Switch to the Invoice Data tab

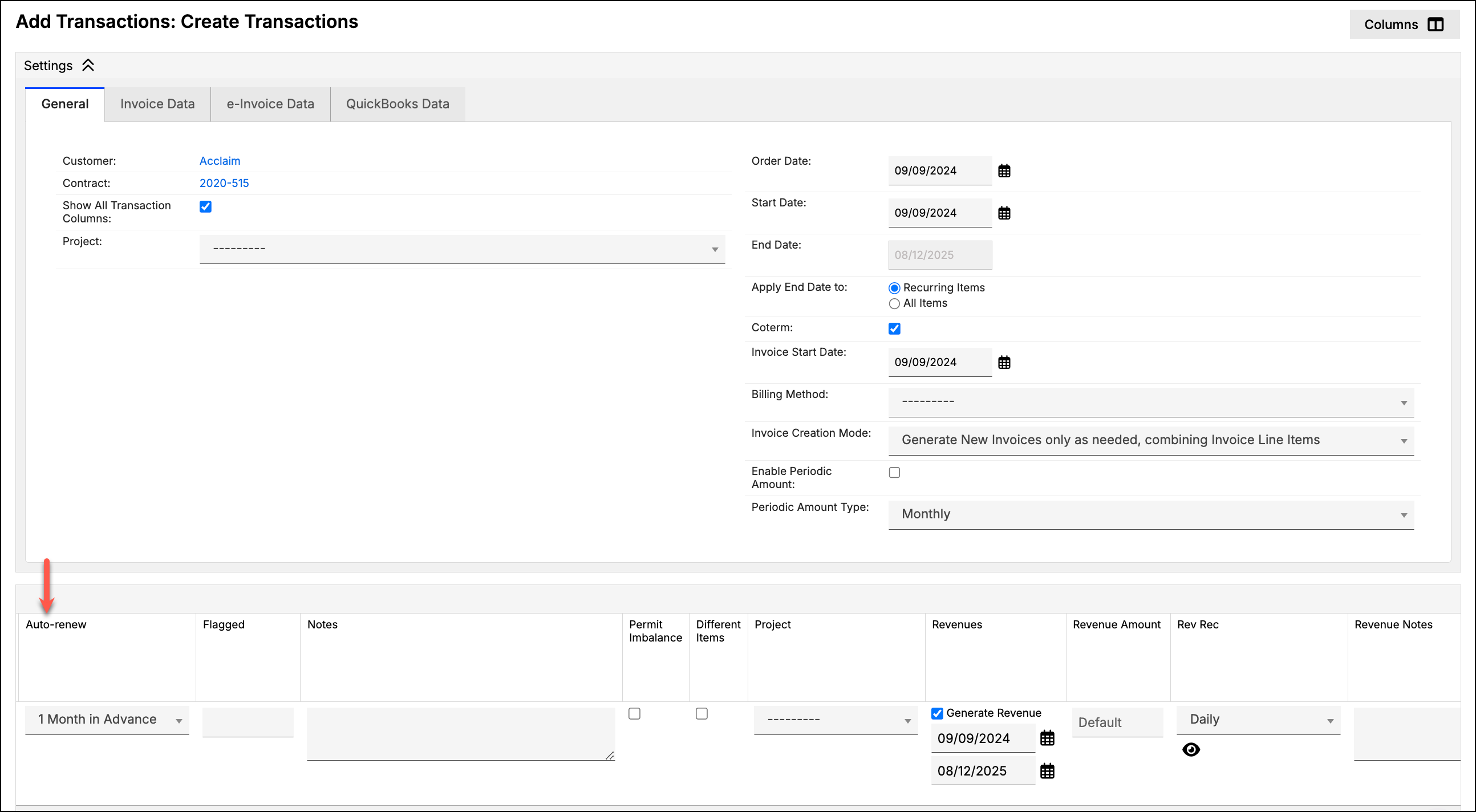[157, 104]
